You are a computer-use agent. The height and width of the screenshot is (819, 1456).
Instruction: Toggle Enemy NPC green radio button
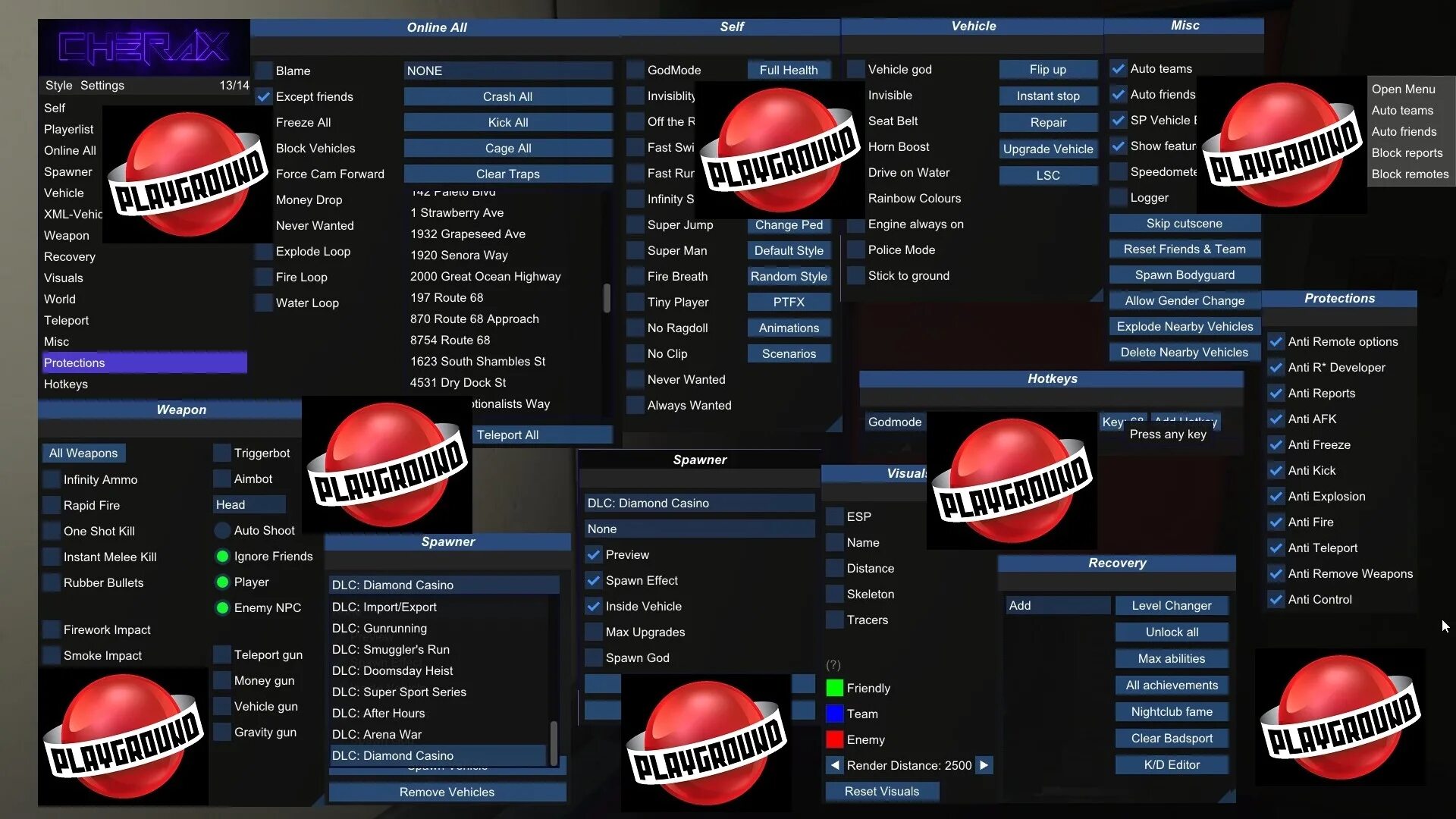tap(222, 607)
